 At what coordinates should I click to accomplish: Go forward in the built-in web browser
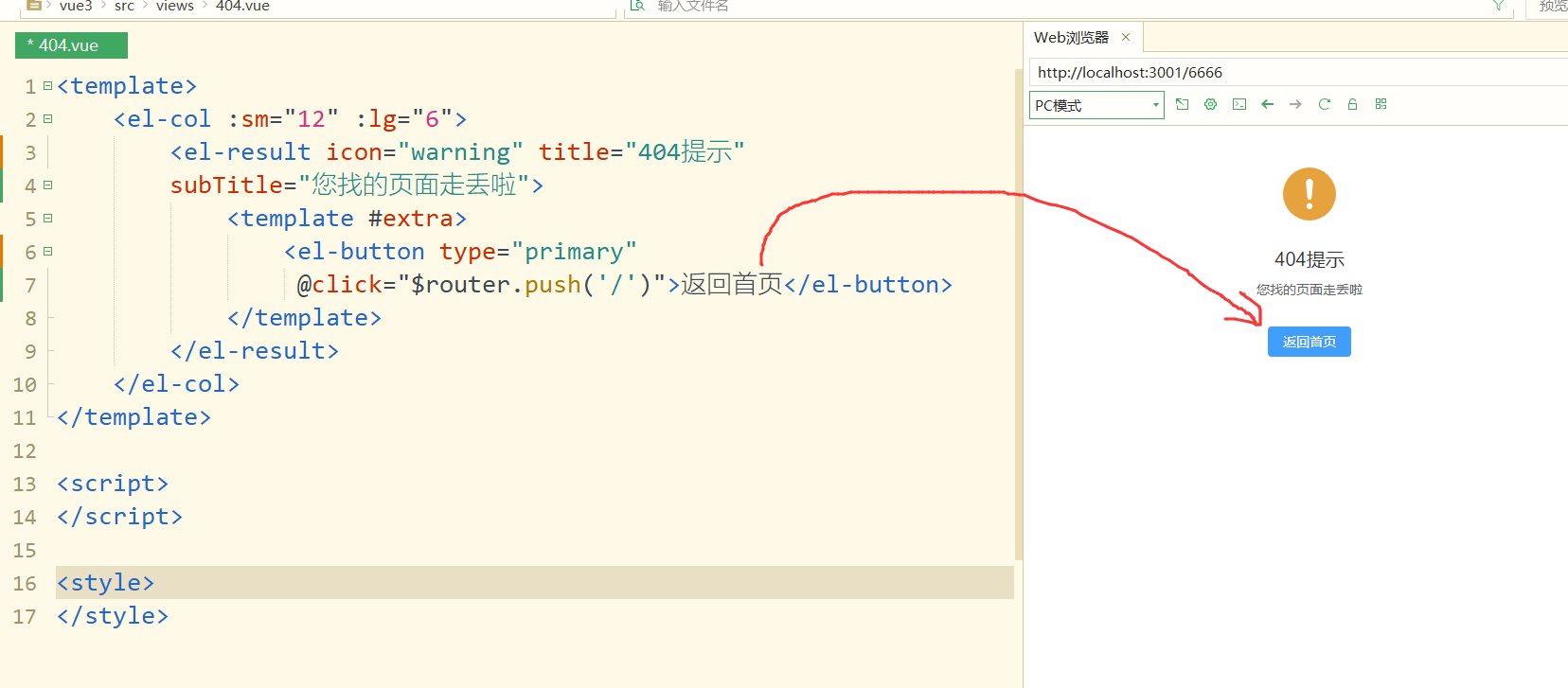[1295, 104]
